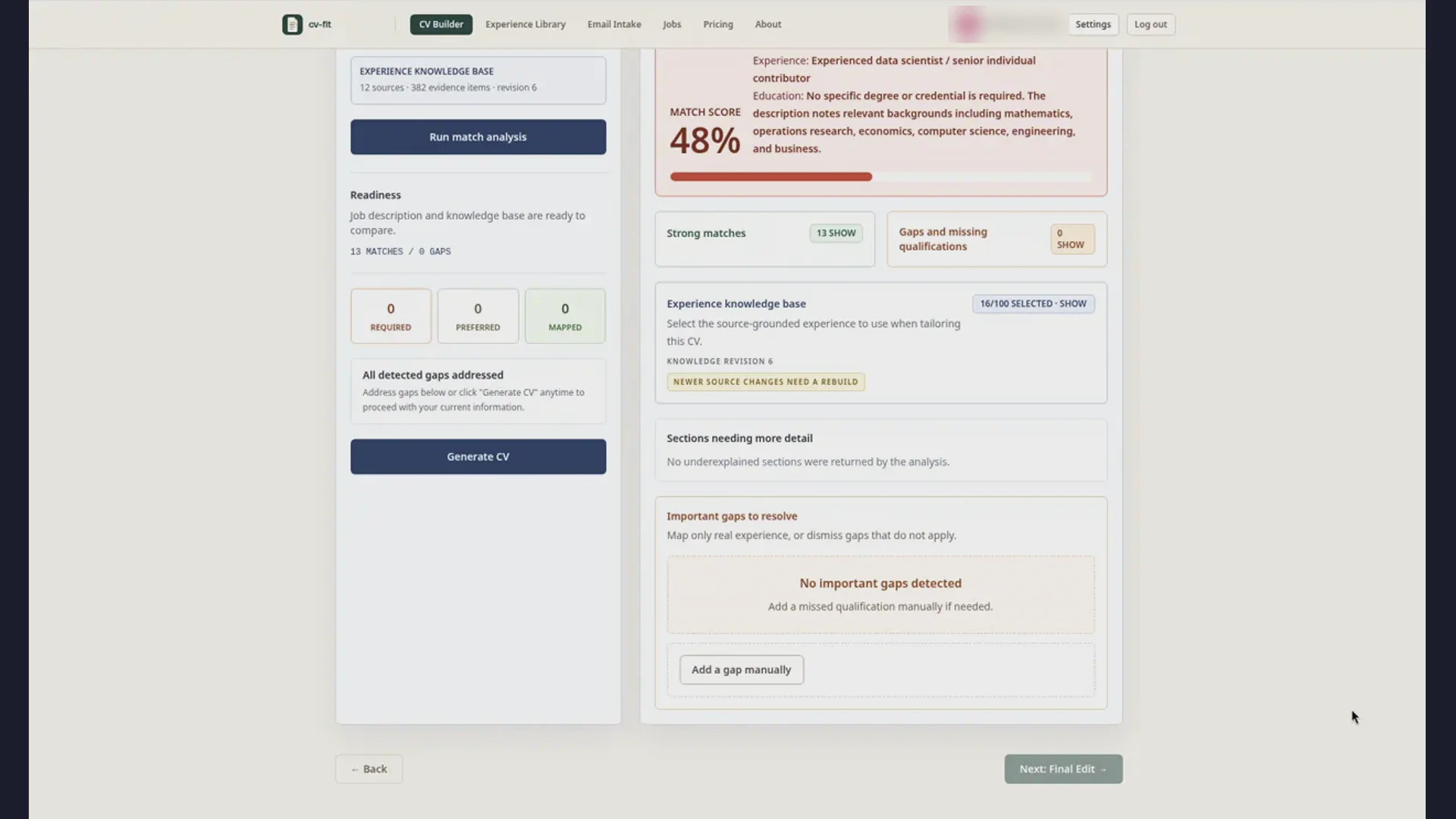
Task: Expand Gaps and missing qualifications 0 SHOW
Action: click(x=1072, y=239)
